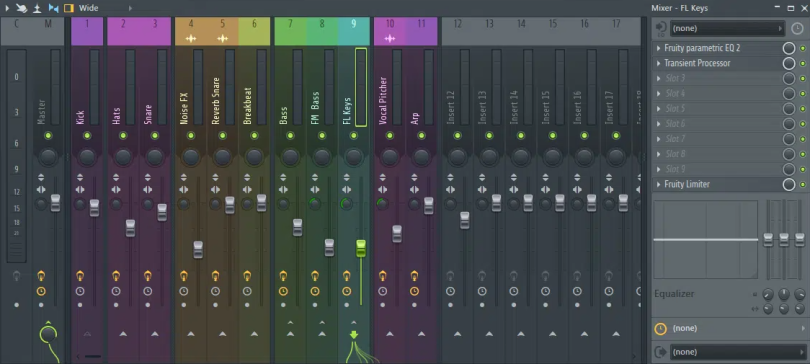The height and width of the screenshot is (364, 810).
Task: Click the equalizer graph display
Action: 706,240
